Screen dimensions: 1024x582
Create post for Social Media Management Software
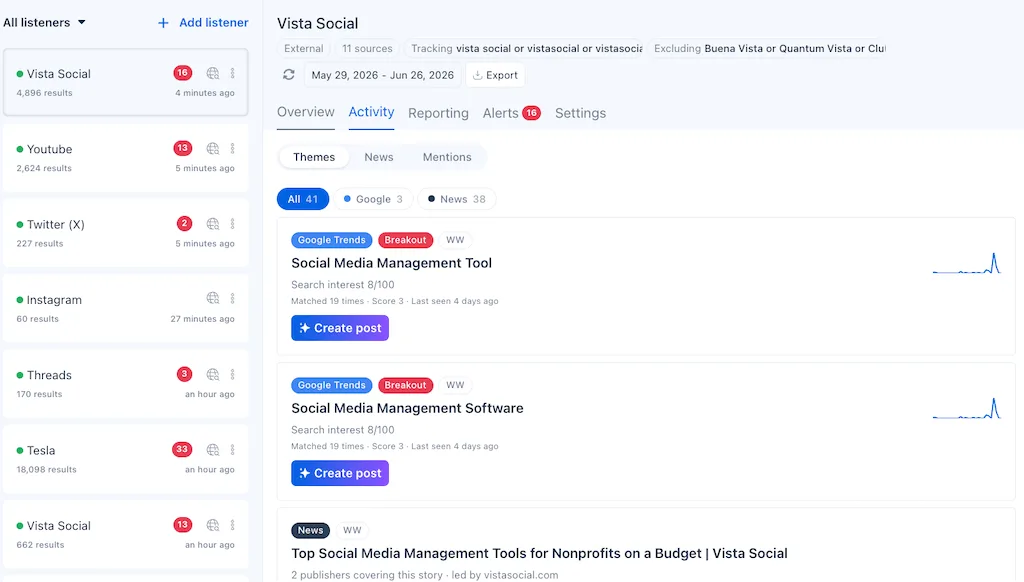[340, 473]
